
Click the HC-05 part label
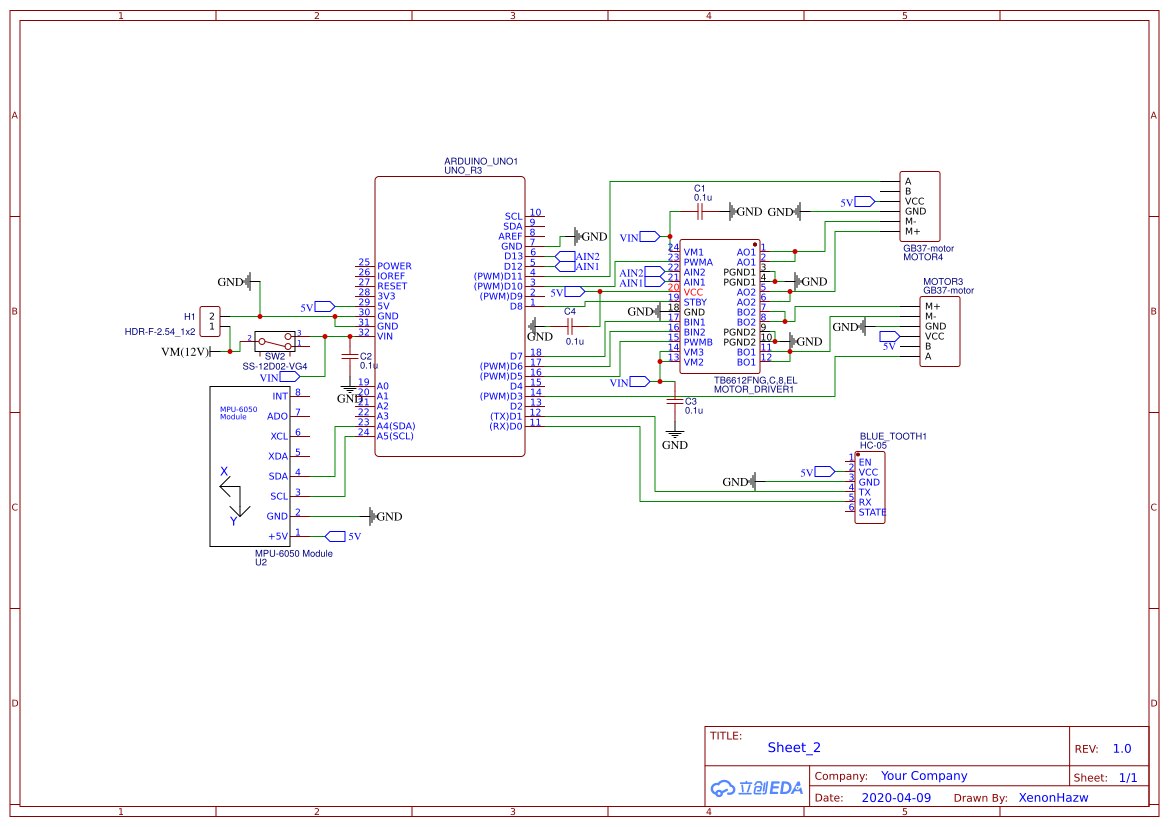point(874,445)
